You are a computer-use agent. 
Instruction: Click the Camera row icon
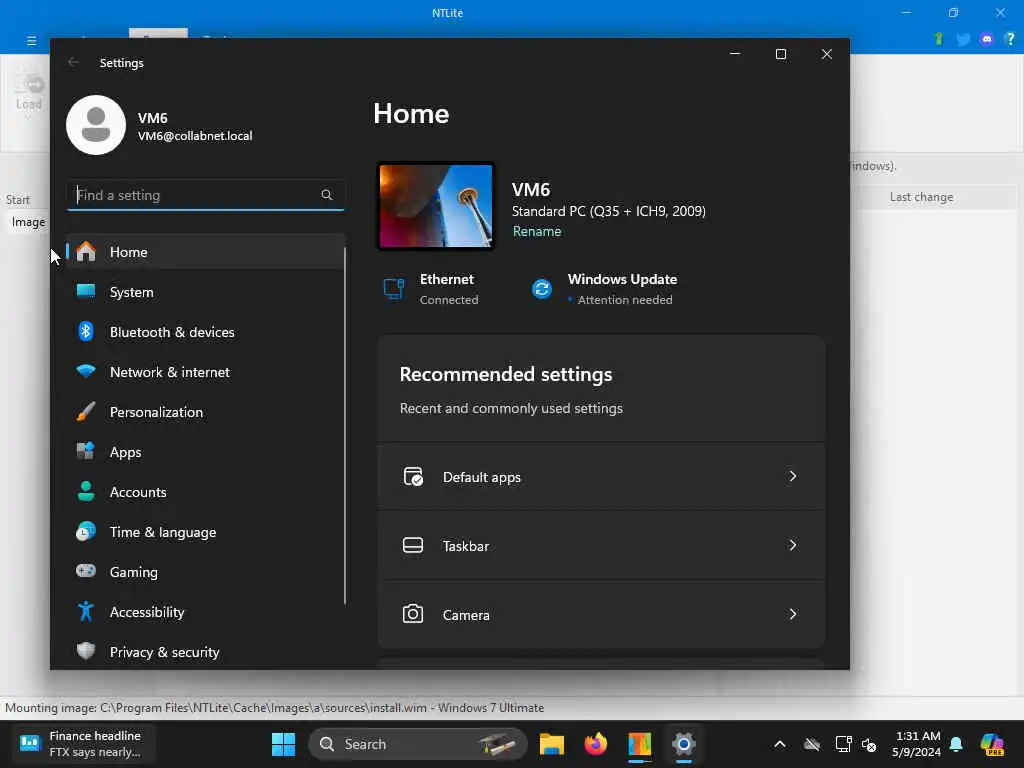pos(413,614)
